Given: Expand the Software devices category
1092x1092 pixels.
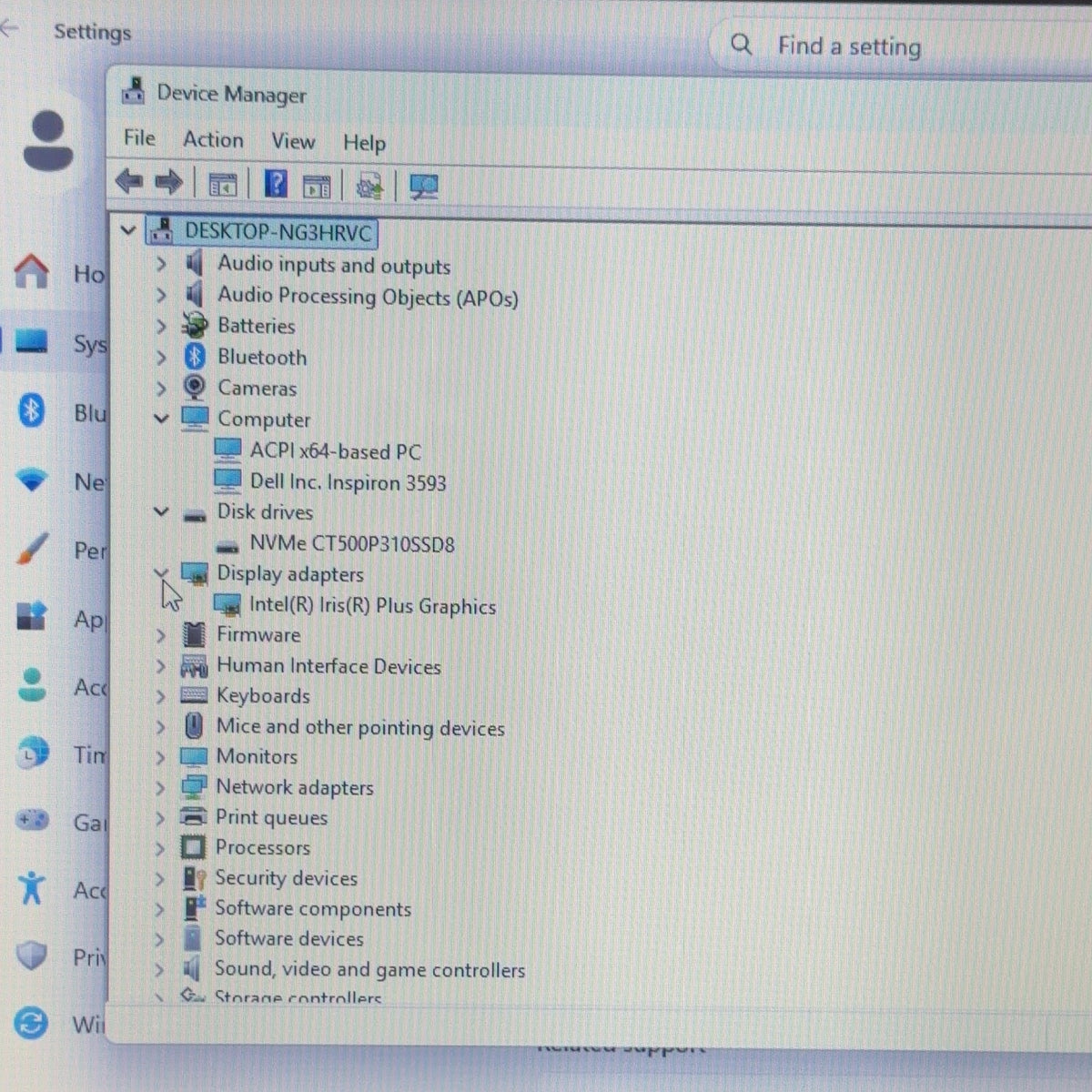Looking at the screenshot, I should [160, 939].
